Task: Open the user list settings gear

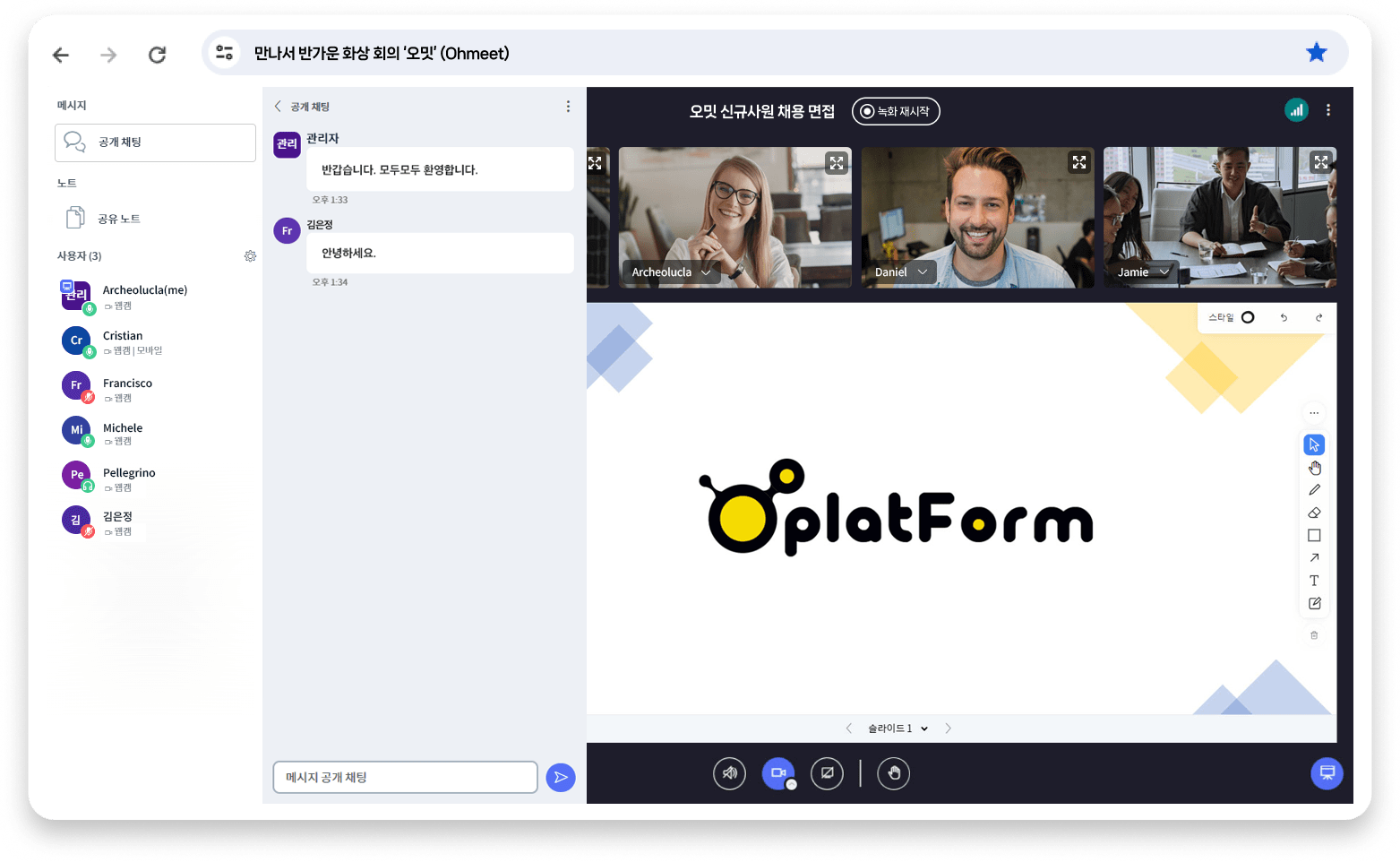Action: coord(250,256)
